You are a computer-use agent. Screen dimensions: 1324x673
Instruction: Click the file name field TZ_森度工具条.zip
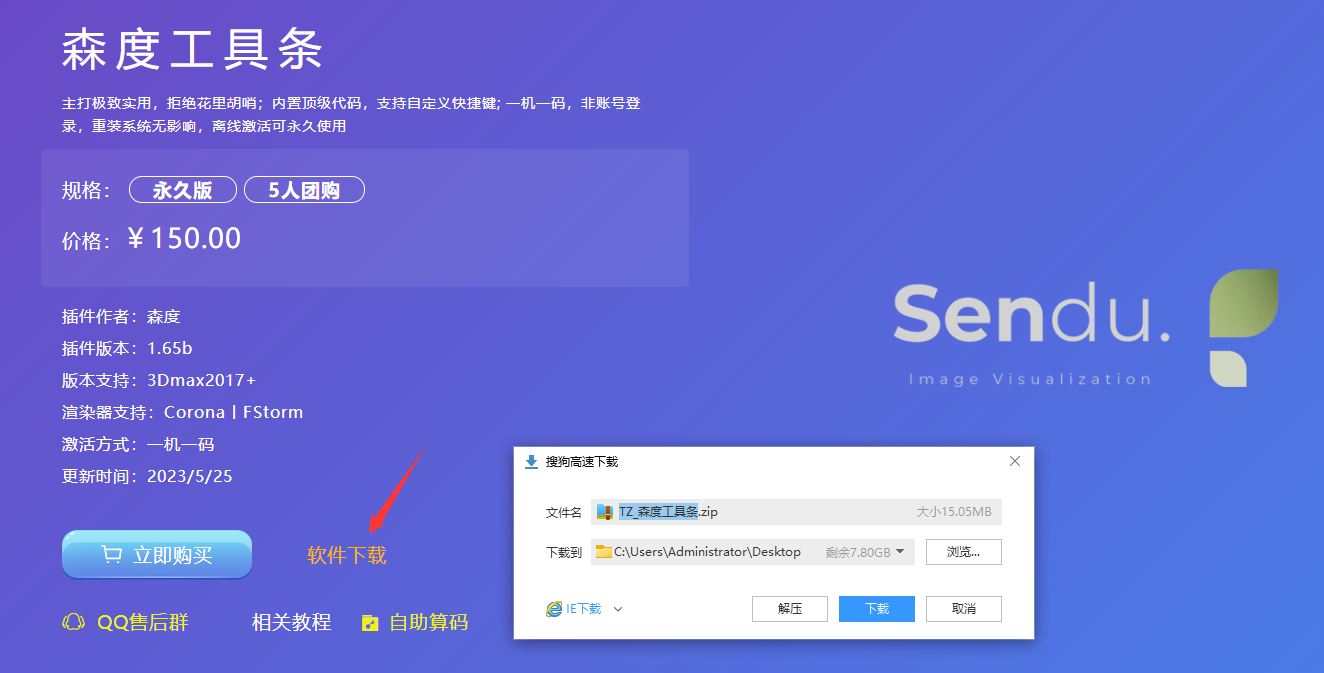[x=796, y=512]
